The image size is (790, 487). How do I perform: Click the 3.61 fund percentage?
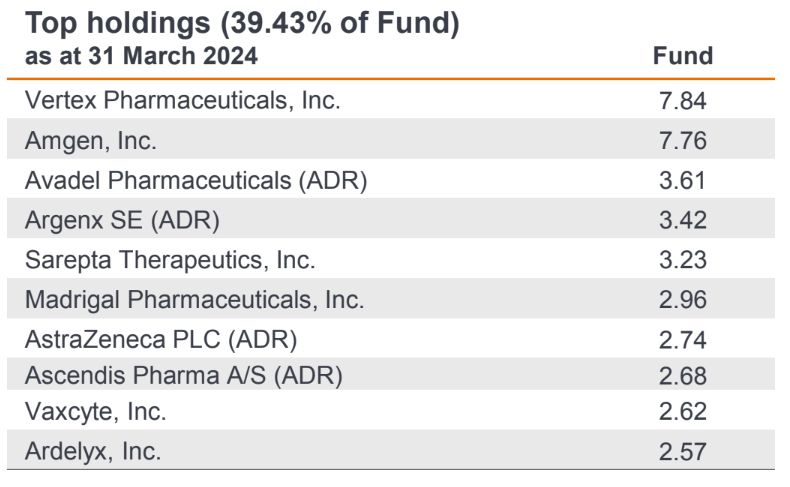click(x=682, y=180)
